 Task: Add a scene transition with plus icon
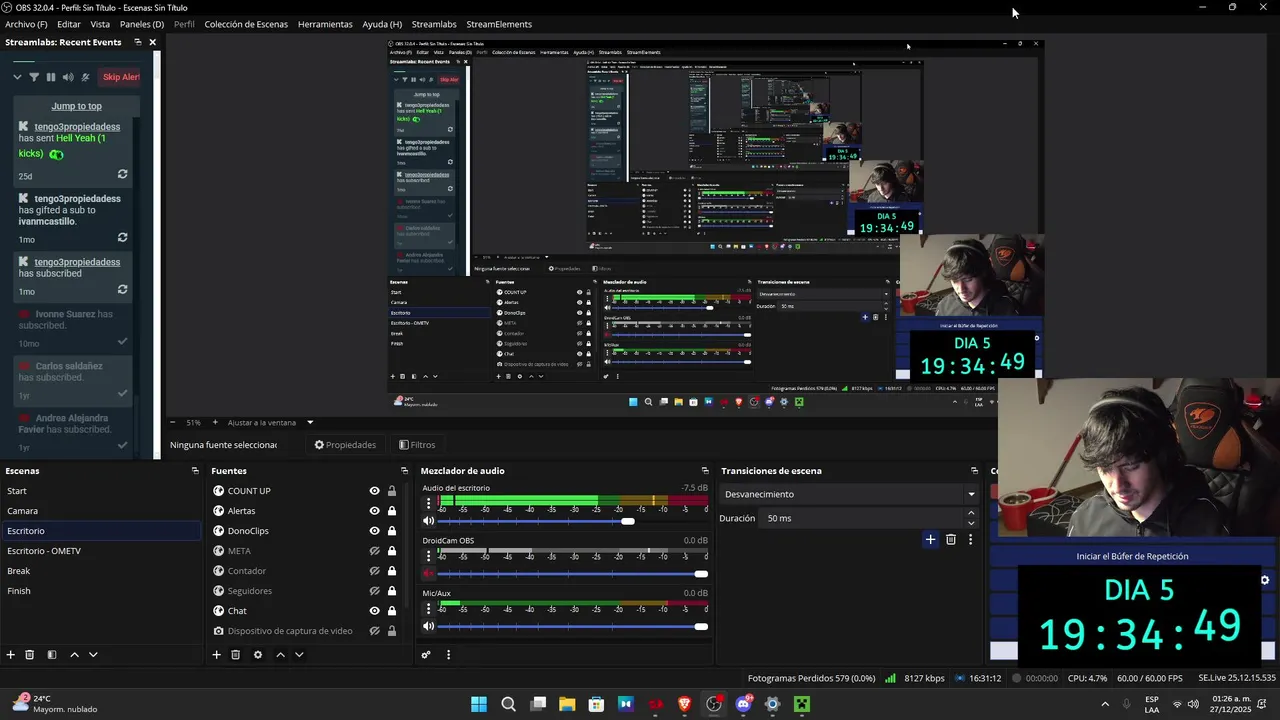(930, 540)
